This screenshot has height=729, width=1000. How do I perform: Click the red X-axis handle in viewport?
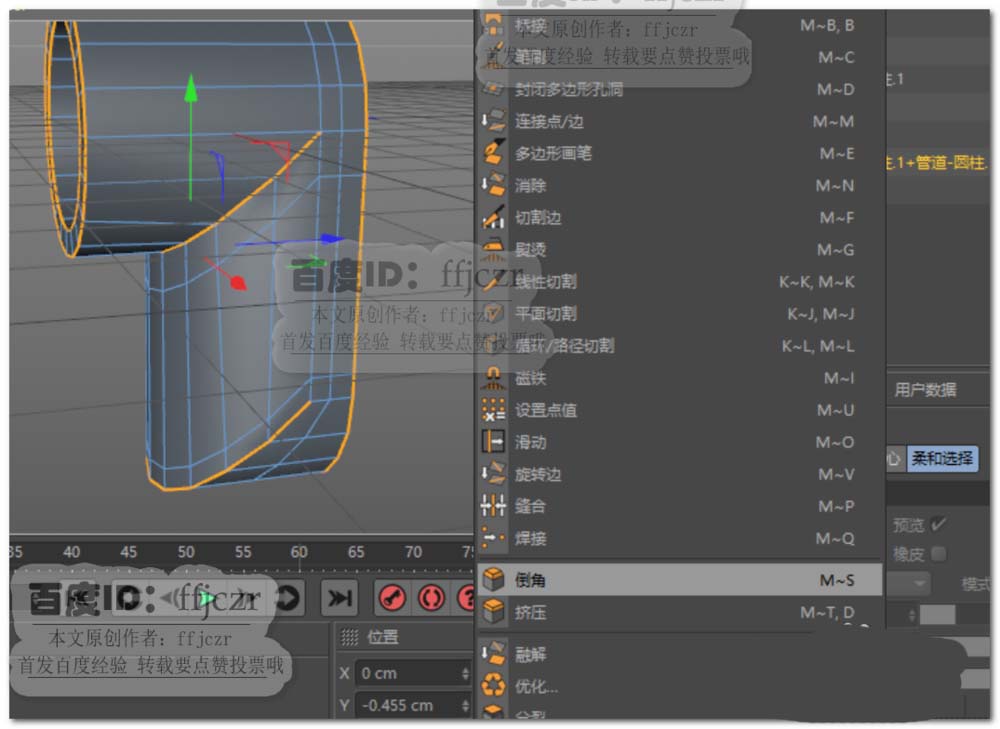237,282
